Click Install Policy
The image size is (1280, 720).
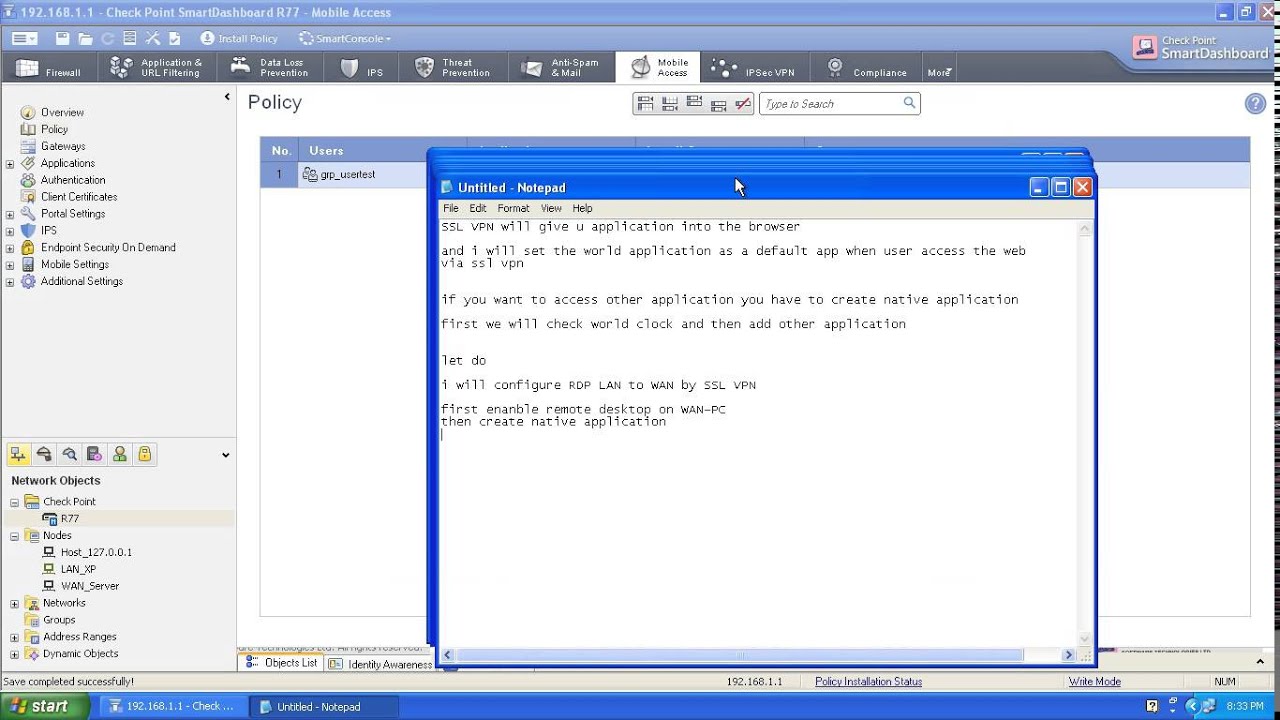tap(239, 38)
